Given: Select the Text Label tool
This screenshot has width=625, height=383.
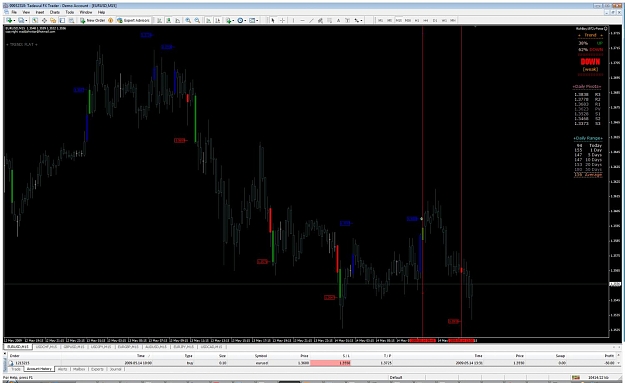Looking at the screenshot, I should tap(348, 20).
